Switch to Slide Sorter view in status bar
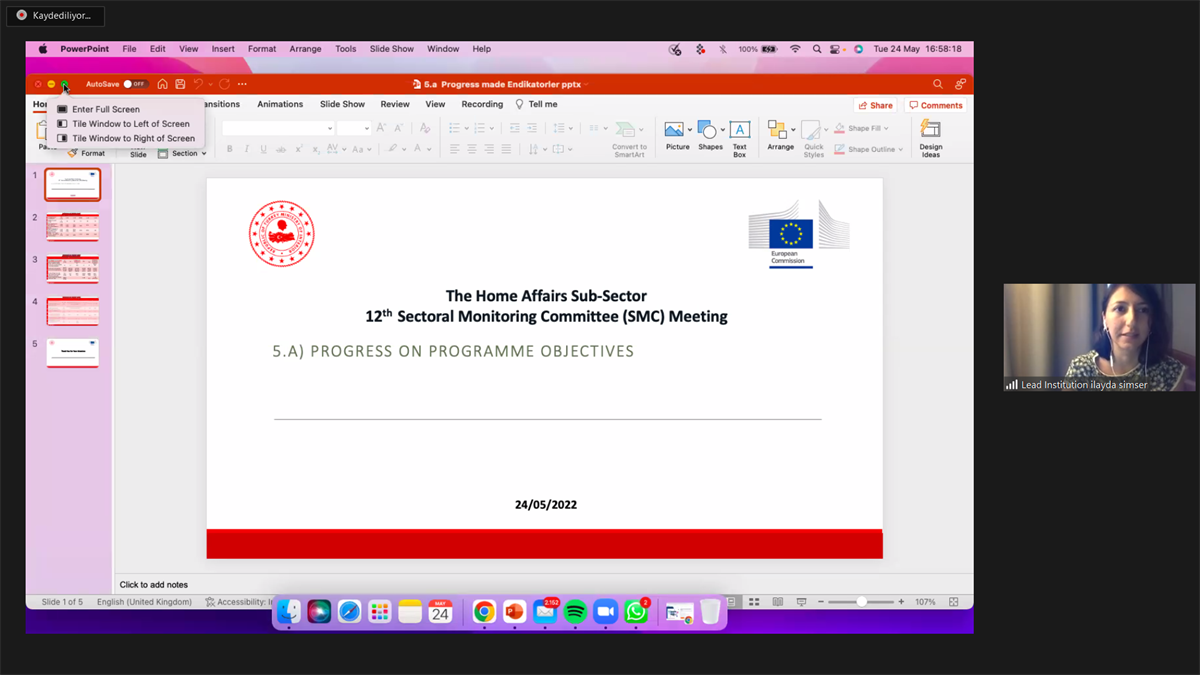The image size is (1200, 675). coord(754,602)
